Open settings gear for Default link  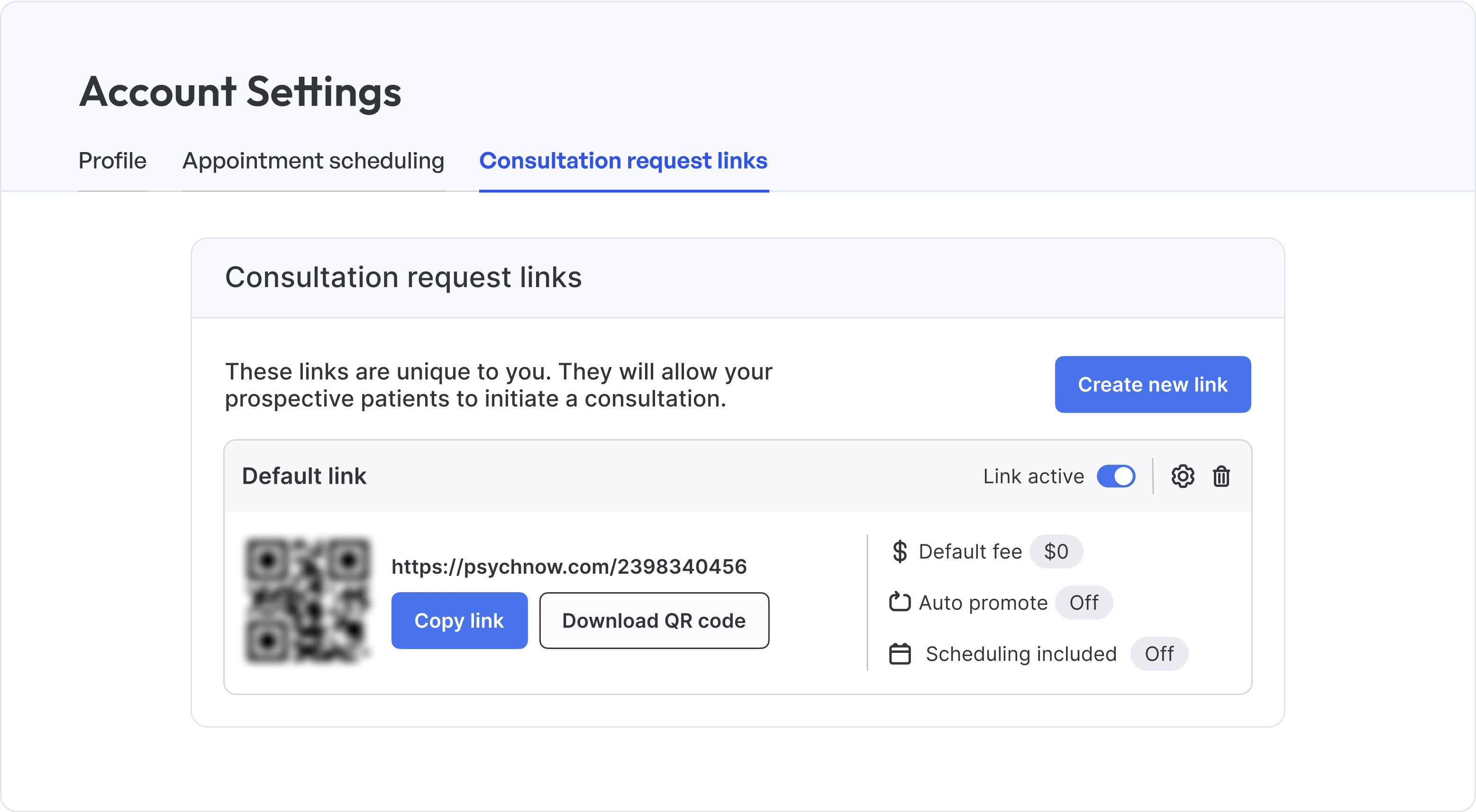(1182, 477)
